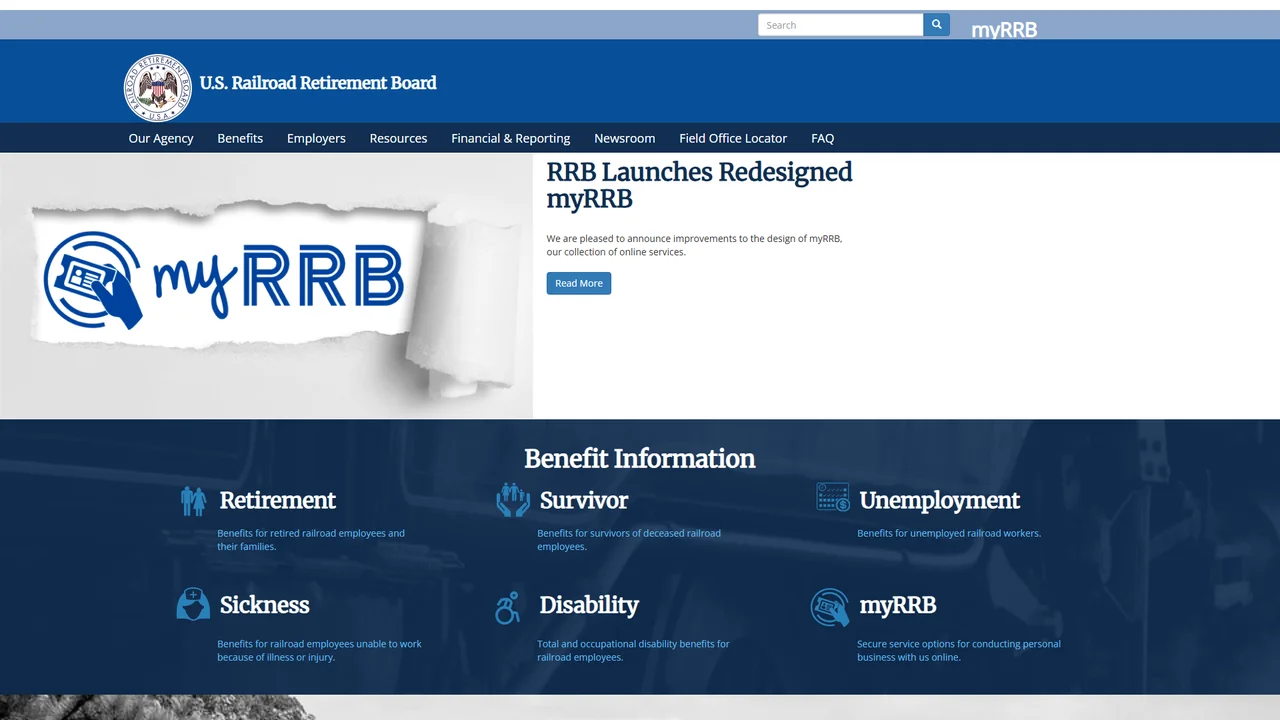Open the Unemployment benefits heading

coord(940,500)
